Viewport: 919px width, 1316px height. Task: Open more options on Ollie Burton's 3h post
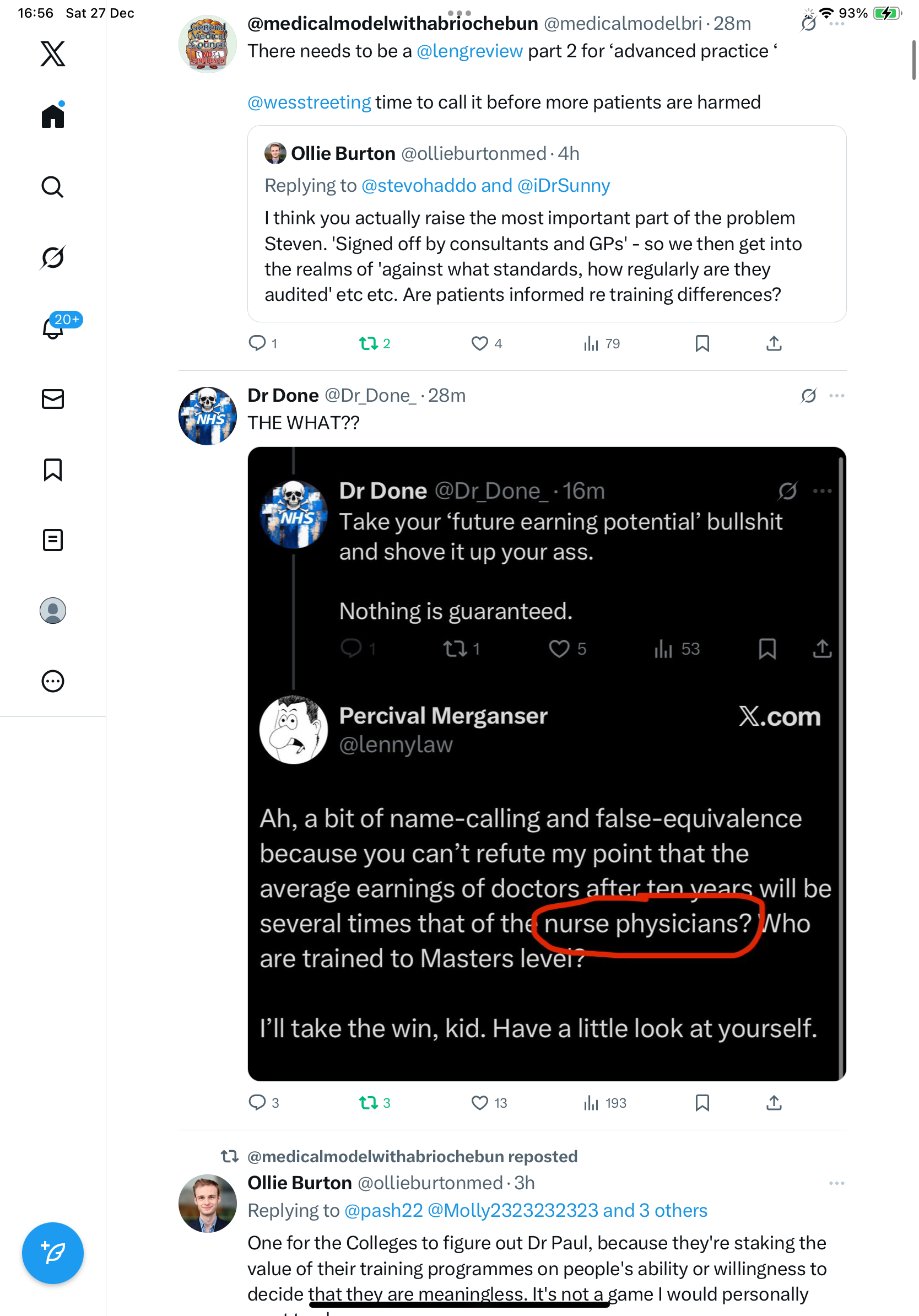click(x=836, y=1183)
